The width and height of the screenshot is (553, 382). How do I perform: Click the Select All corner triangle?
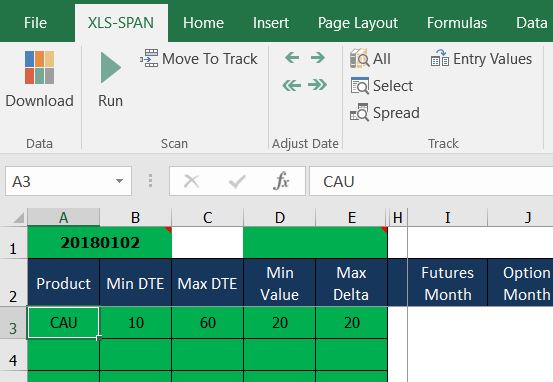click(x=18, y=218)
